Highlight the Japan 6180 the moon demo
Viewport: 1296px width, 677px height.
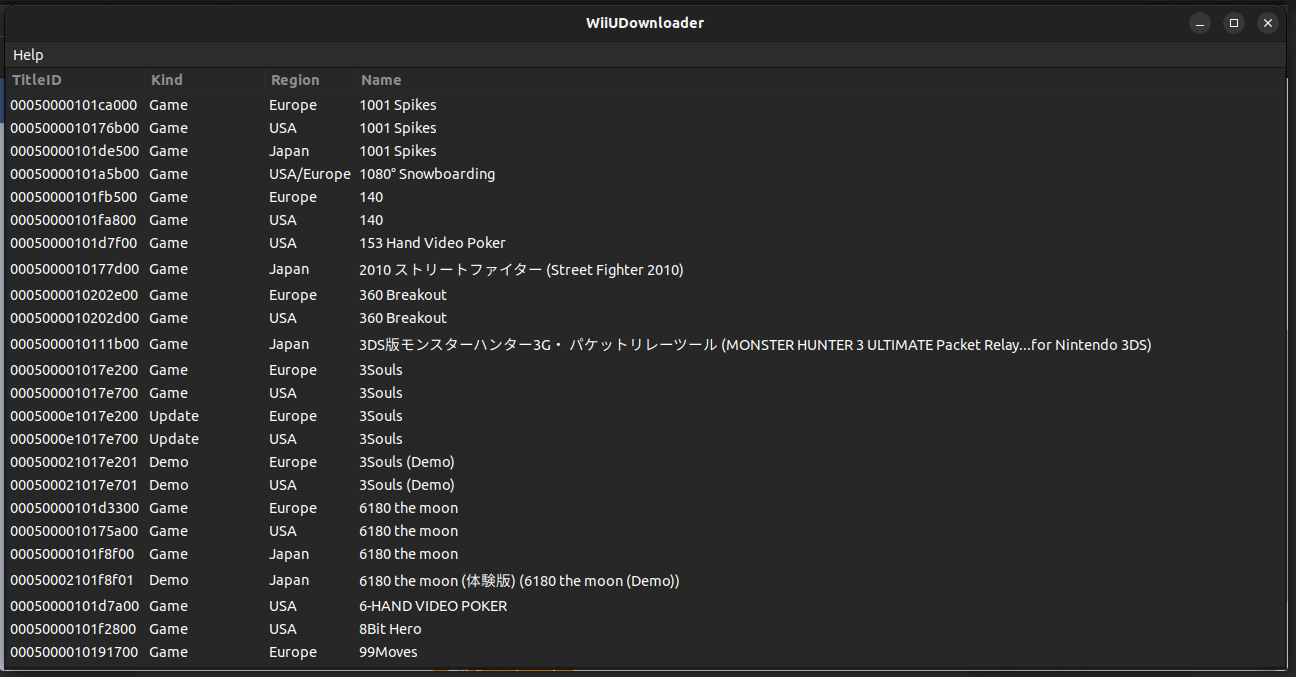point(519,581)
